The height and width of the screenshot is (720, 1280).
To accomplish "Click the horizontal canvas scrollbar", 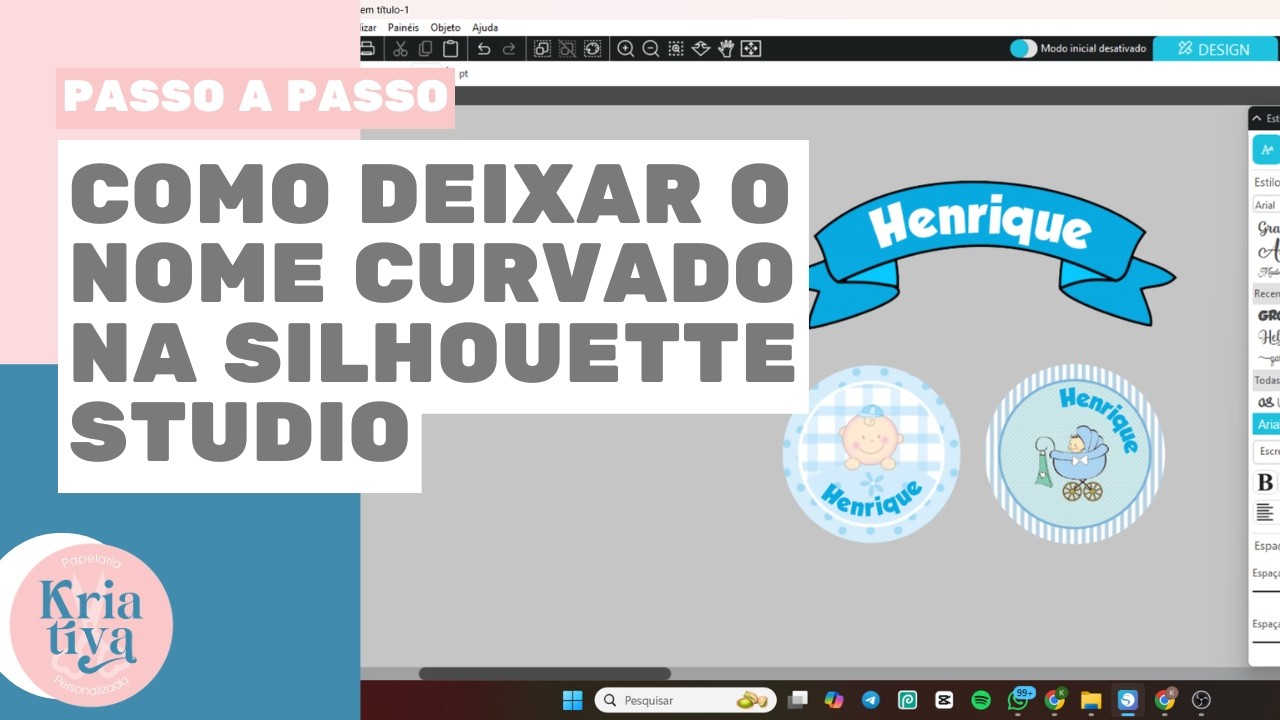I will coord(545,673).
